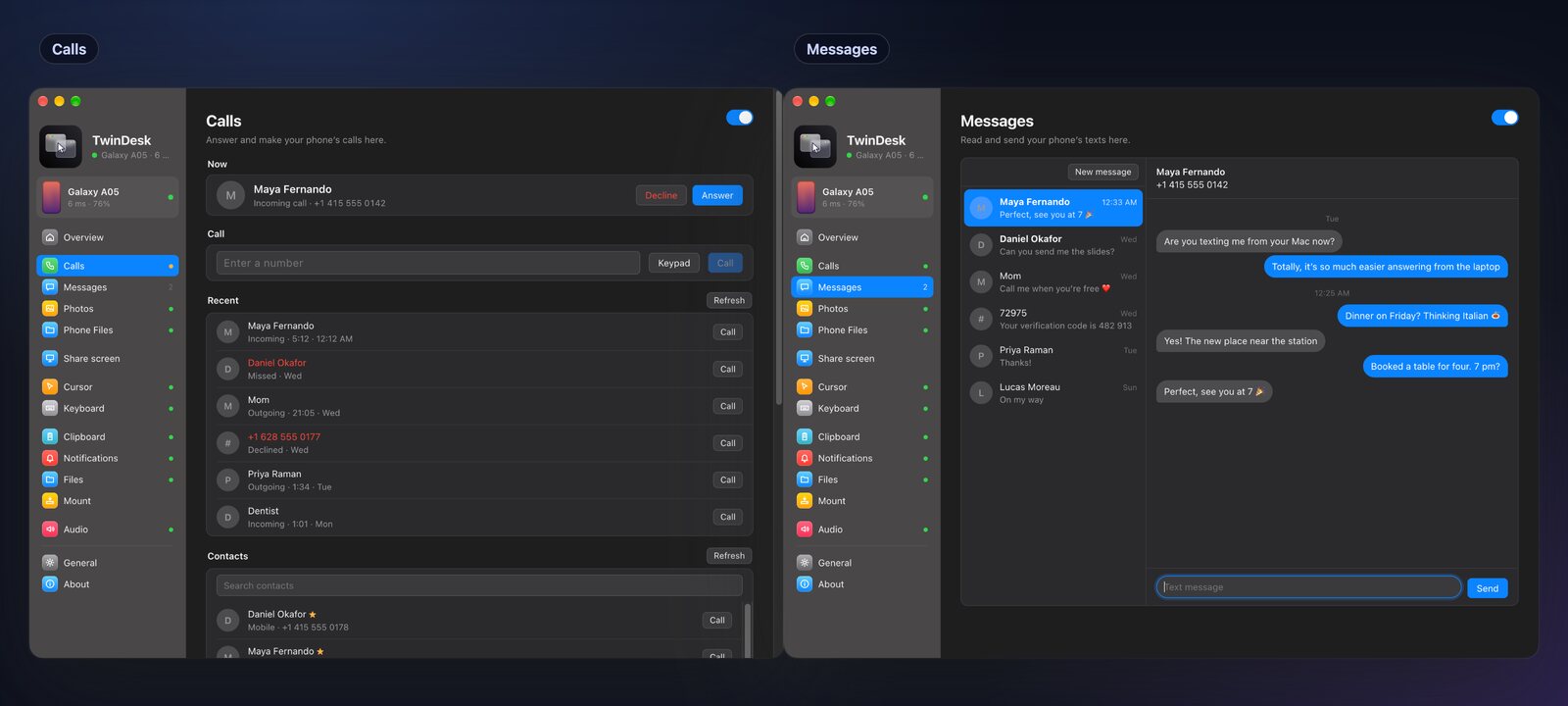1568x706 pixels.
Task: Select Galaxy A05 device in Calls window
Action: (x=108, y=197)
